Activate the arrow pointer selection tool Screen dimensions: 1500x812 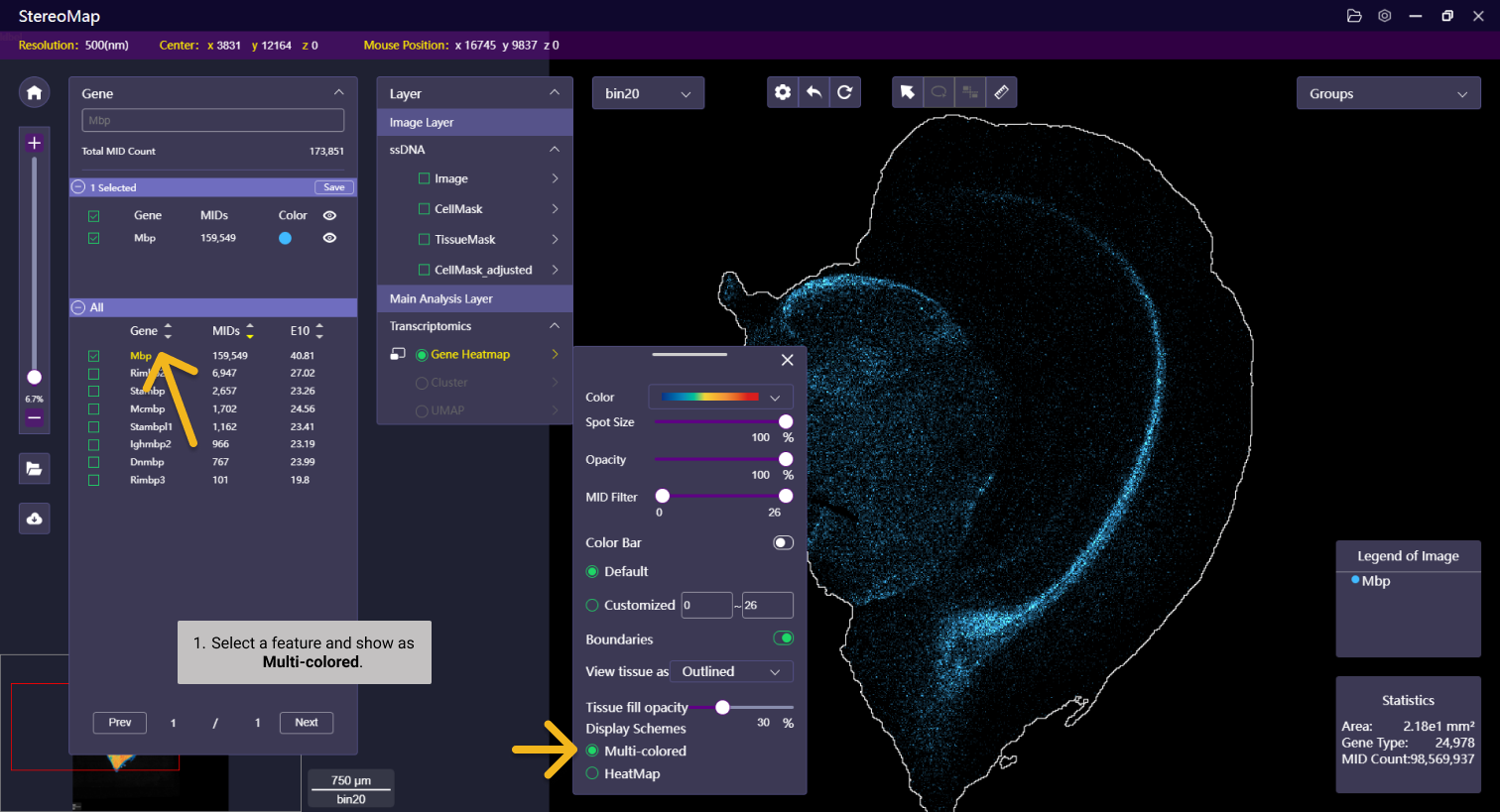click(x=907, y=92)
